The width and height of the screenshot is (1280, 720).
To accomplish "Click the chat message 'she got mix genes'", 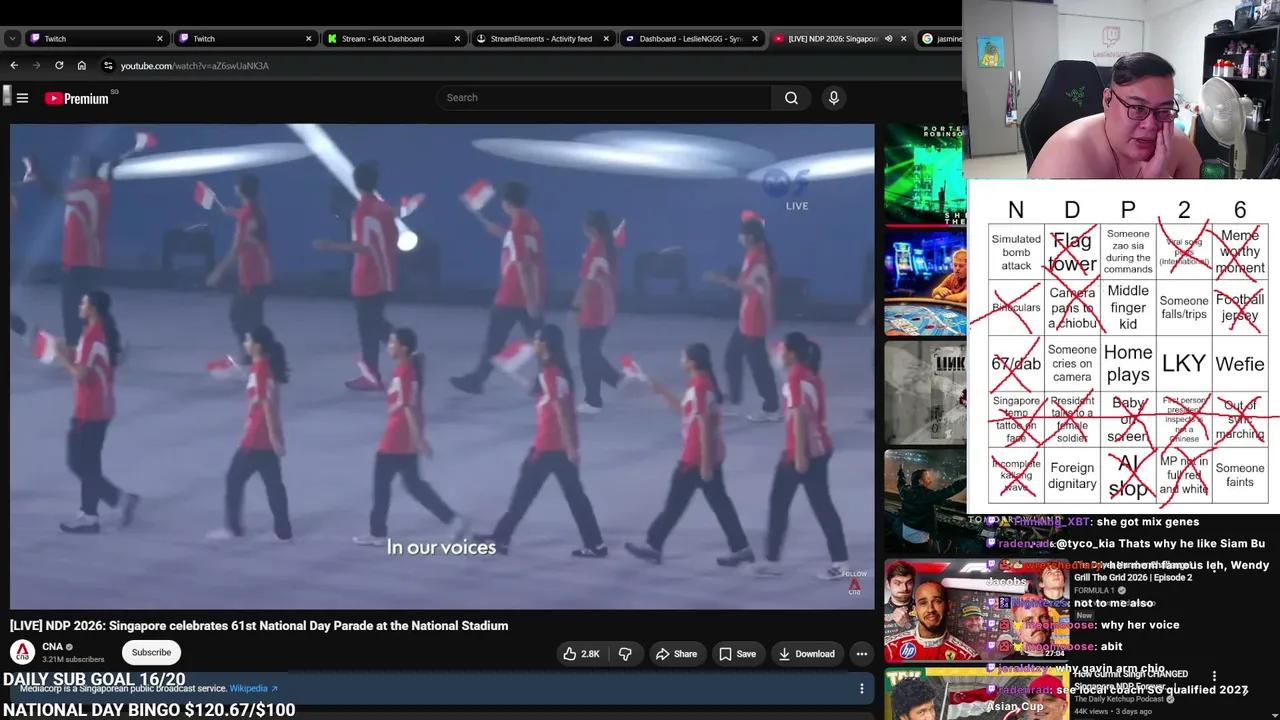I will click(1147, 522).
